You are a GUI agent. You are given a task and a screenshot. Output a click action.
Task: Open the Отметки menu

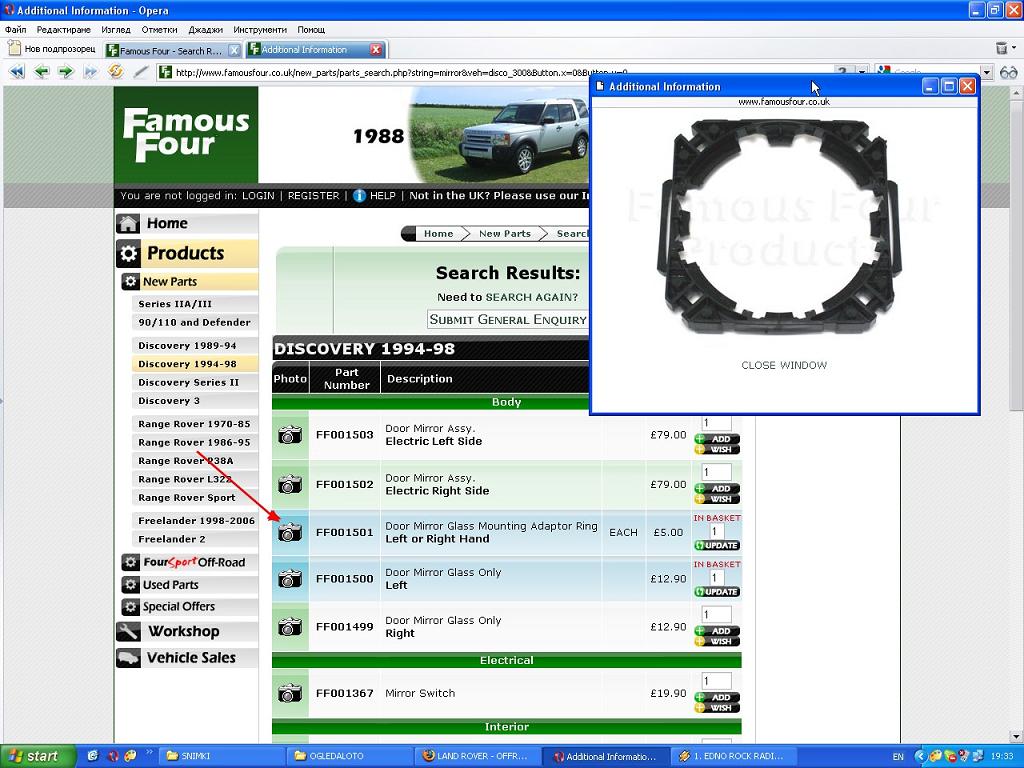[x=159, y=29]
